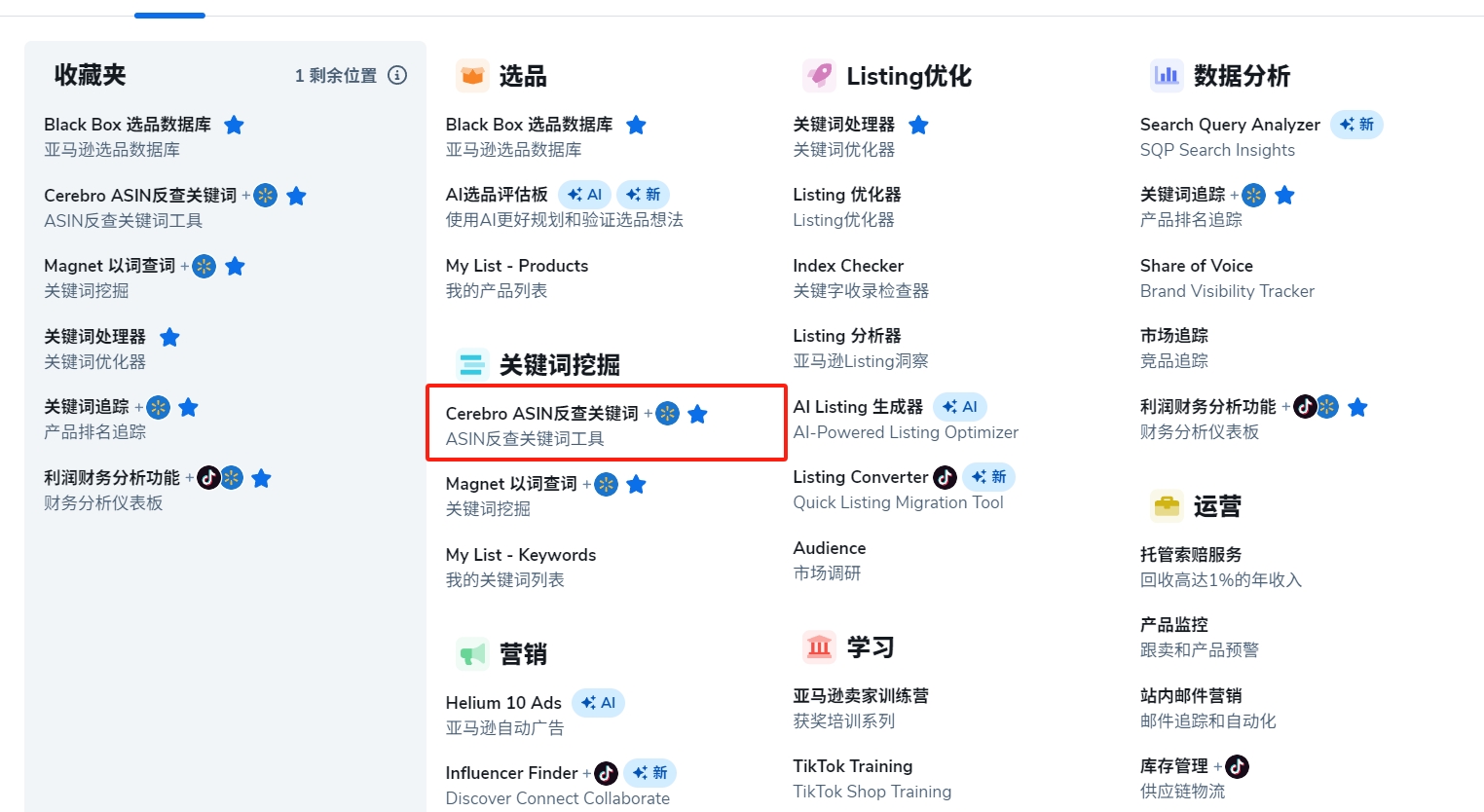This screenshot has width=1484, height=812.
Task: Click TikTok badge beside 利润财务分析功能 in 收藏夹
Action: (x=208, y=478)
